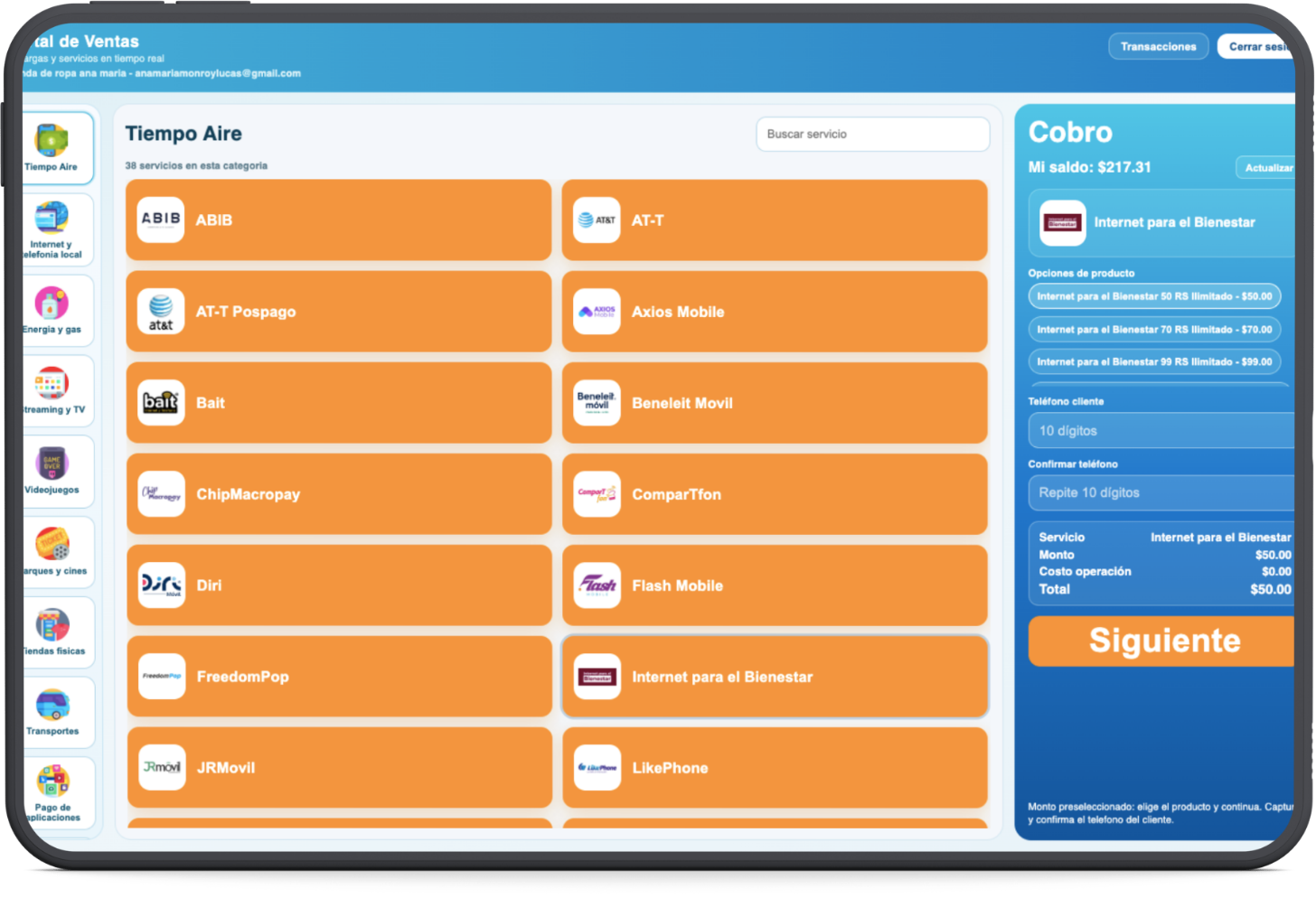The height and width of the screenshot is (898, 1316).
Task: Select the Energía y gas category
Action: click(x=57, y=311)
